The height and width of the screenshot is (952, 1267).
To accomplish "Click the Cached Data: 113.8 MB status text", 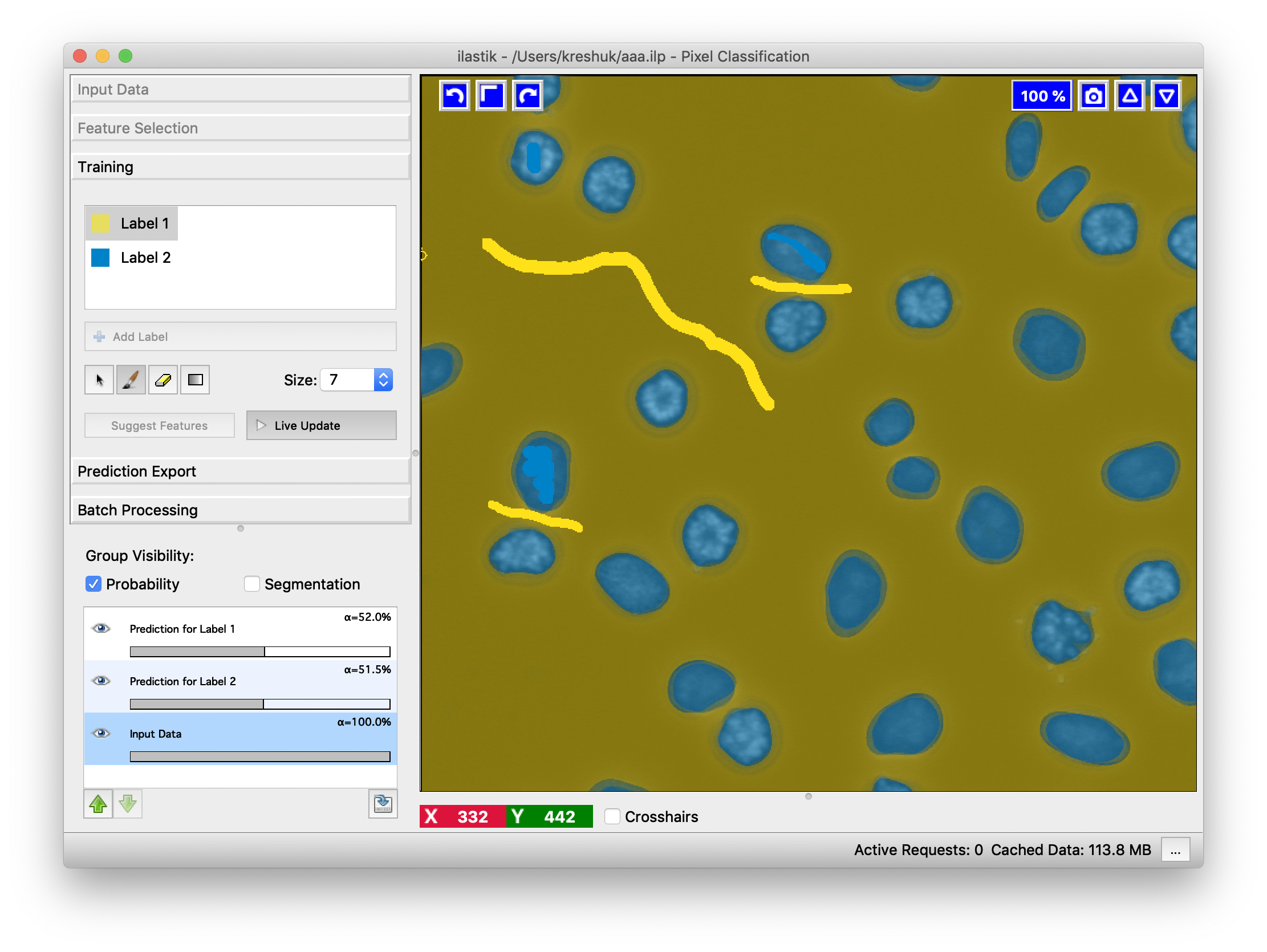I will click(1071, 850).
